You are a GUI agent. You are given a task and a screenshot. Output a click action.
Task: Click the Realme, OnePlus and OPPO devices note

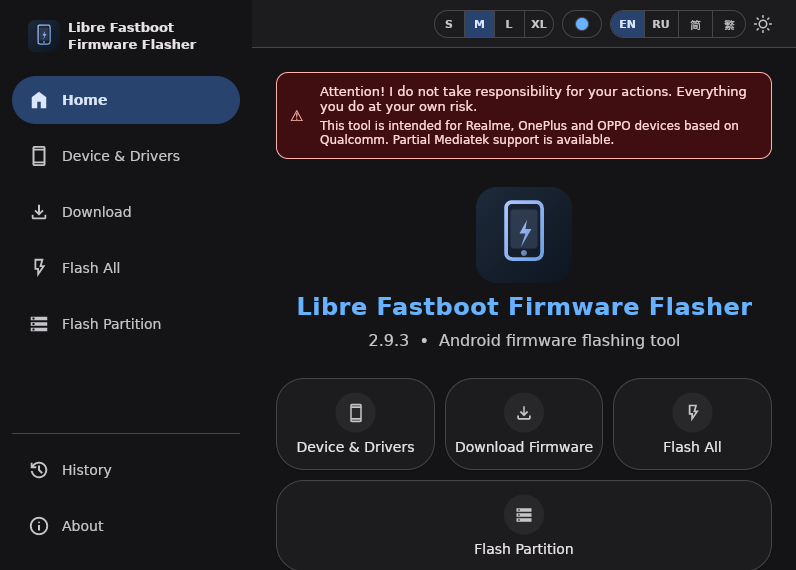(x=529, y=132)
